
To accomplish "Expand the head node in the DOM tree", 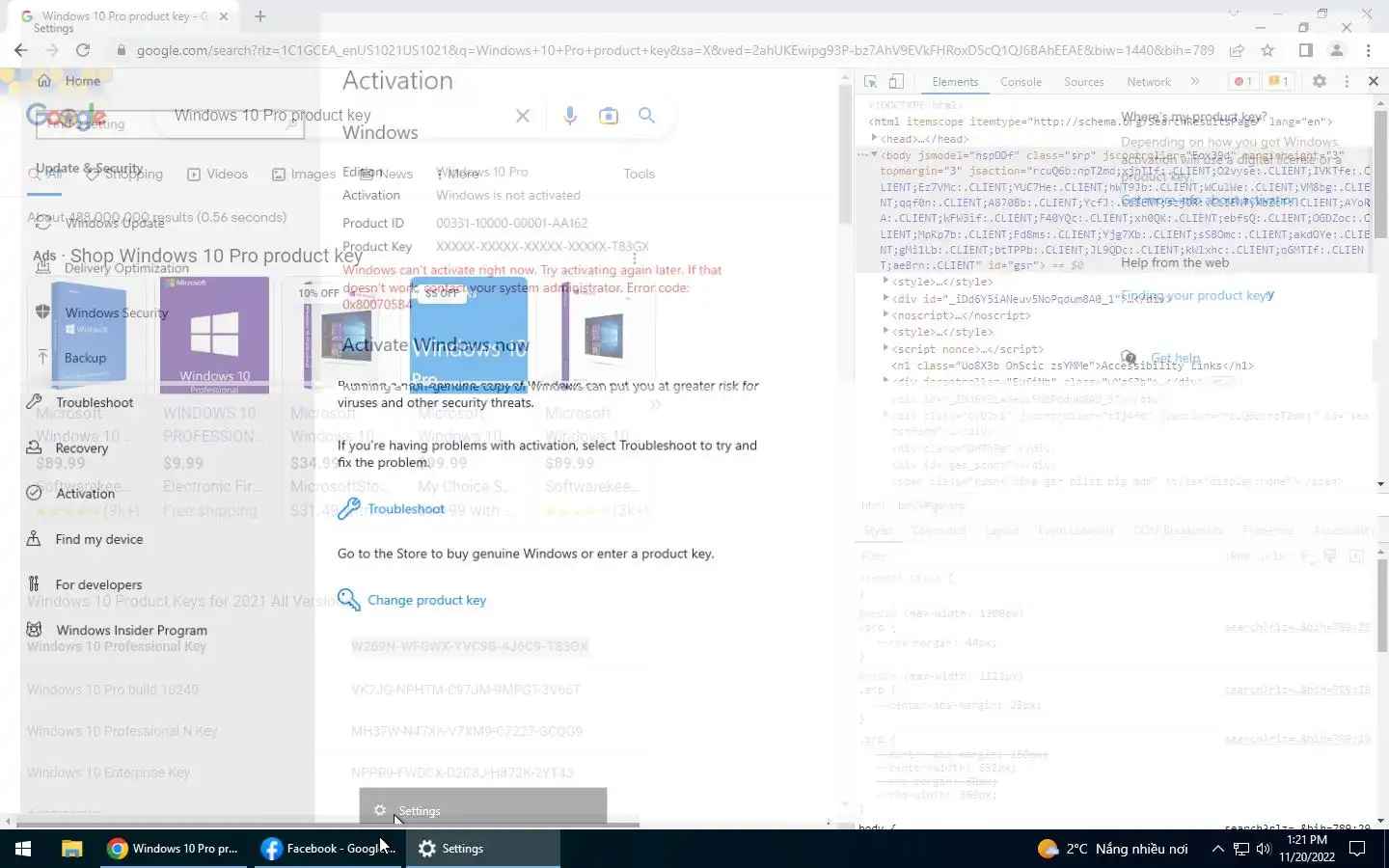I will [875, 138].
